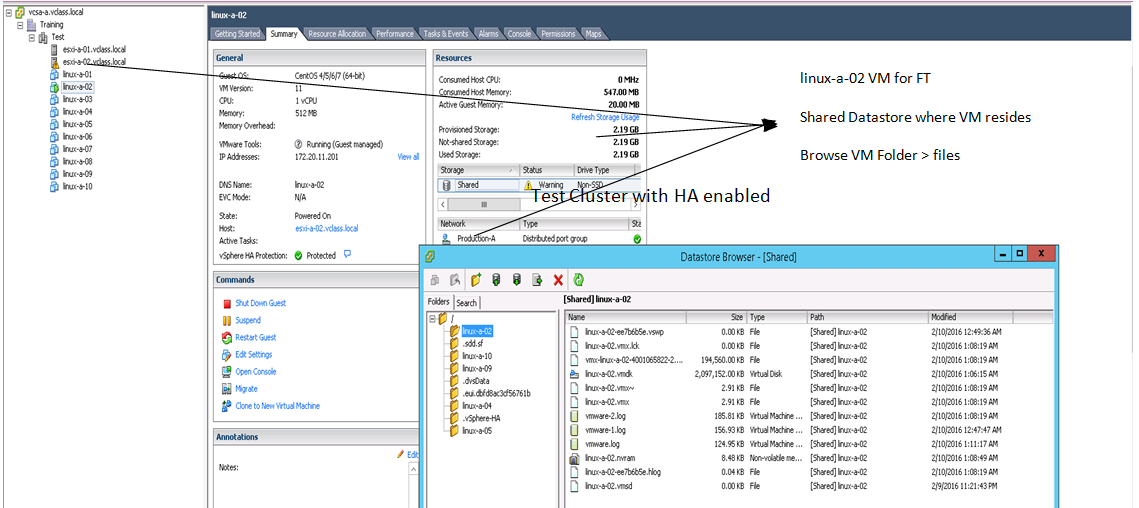Click the Storage table horizontal scrollbar thumb
Screen dimensions: 1139x508
484,205
